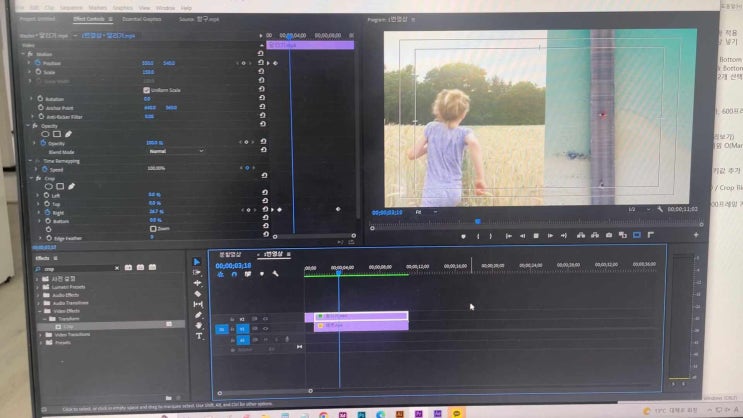743x418 pixels.
Task: Open the Blend Mode dropdown
Action: pyautogui.click(x=175, y=151)
